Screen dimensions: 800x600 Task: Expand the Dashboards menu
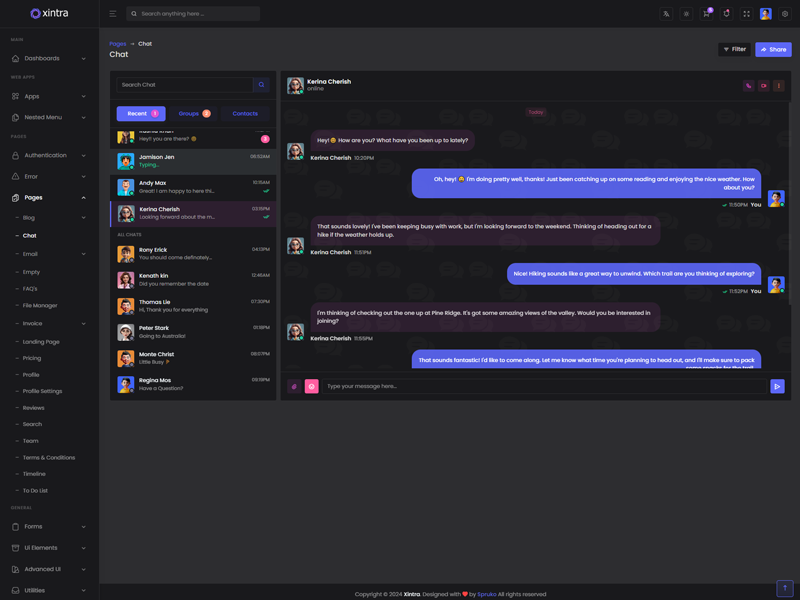coord(49,58)
